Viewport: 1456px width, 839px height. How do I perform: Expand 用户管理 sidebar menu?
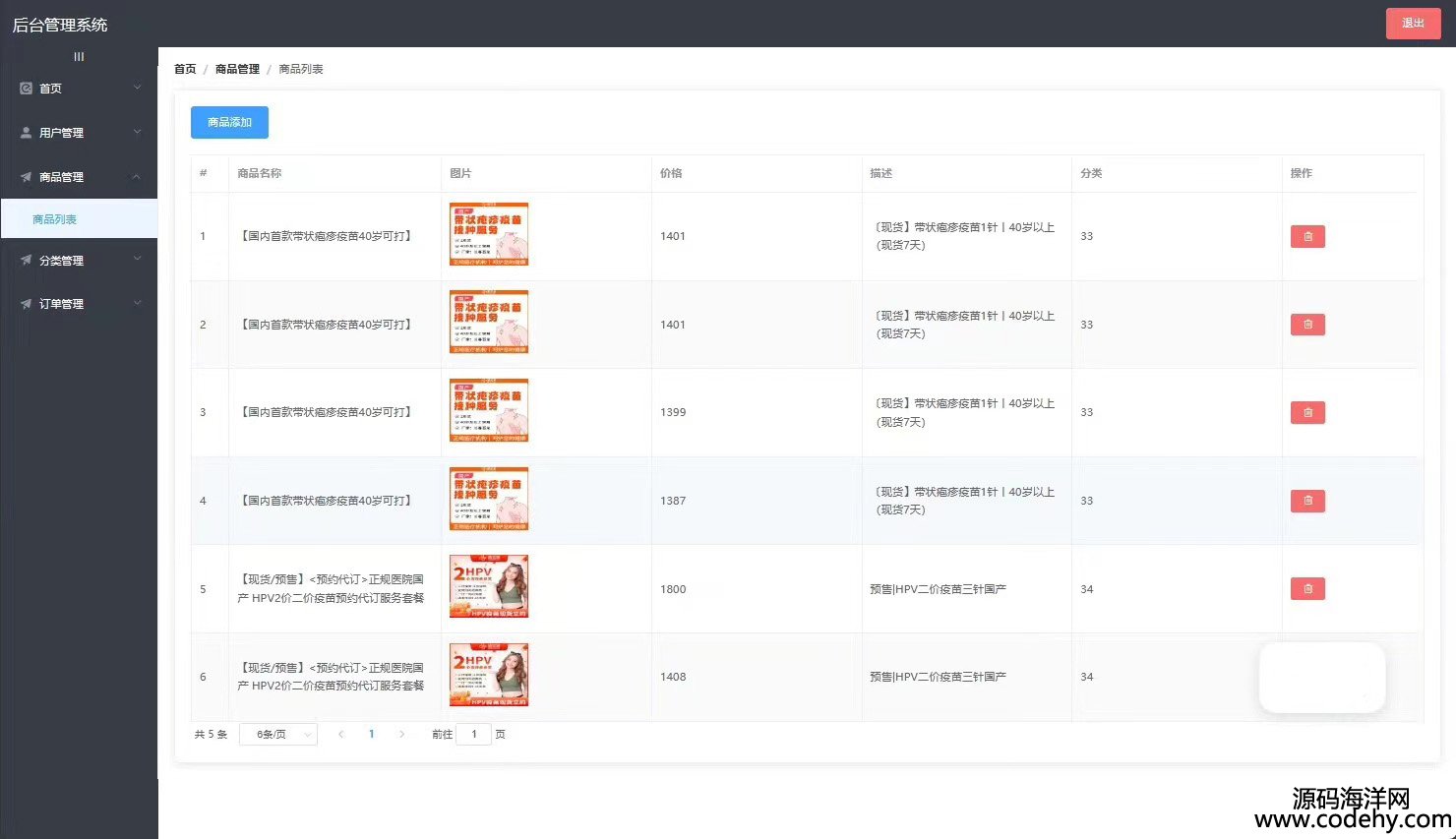tap(79, 133)
